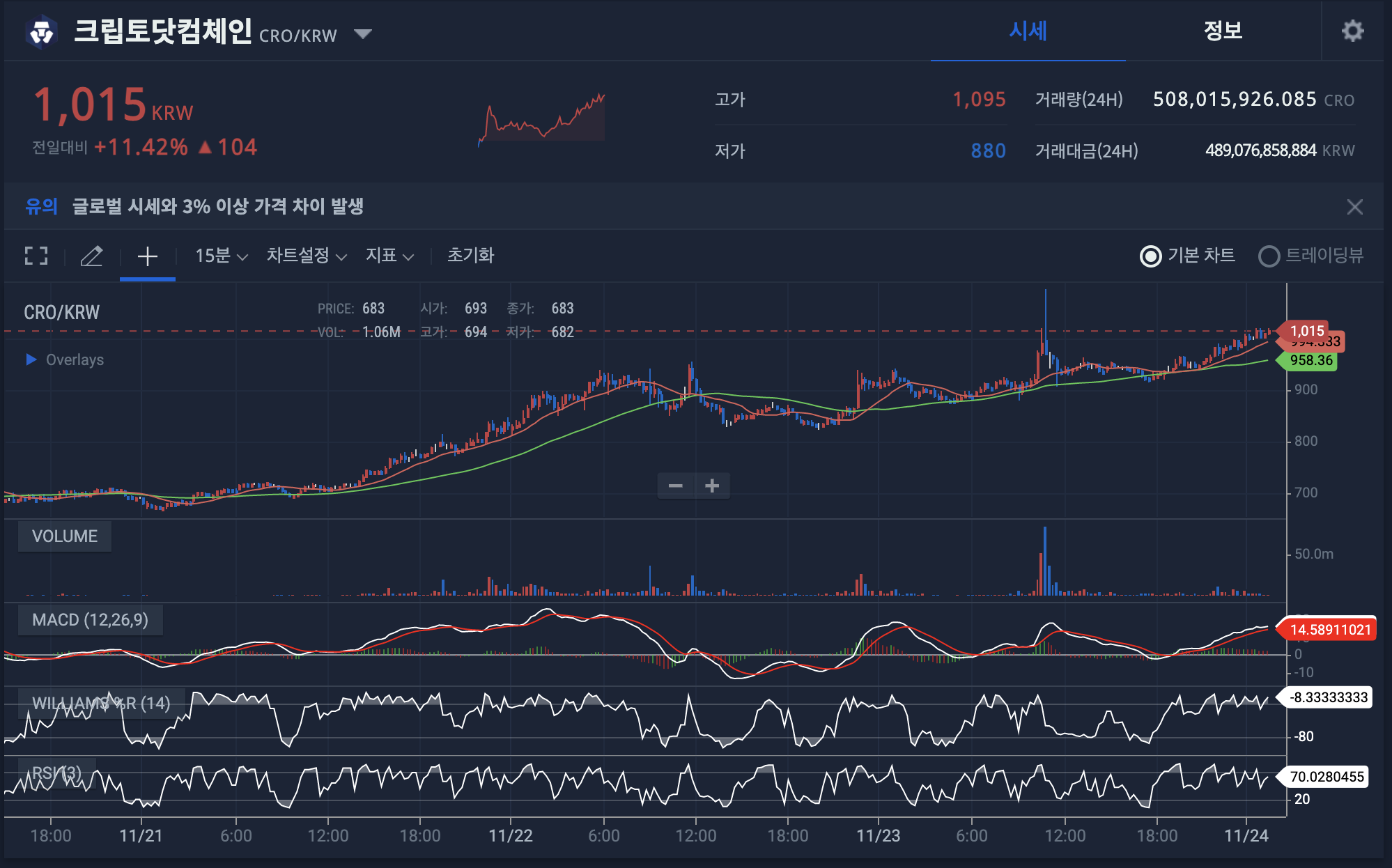
Task: Zoom out chart with minus button
Action: coord(675,486)
